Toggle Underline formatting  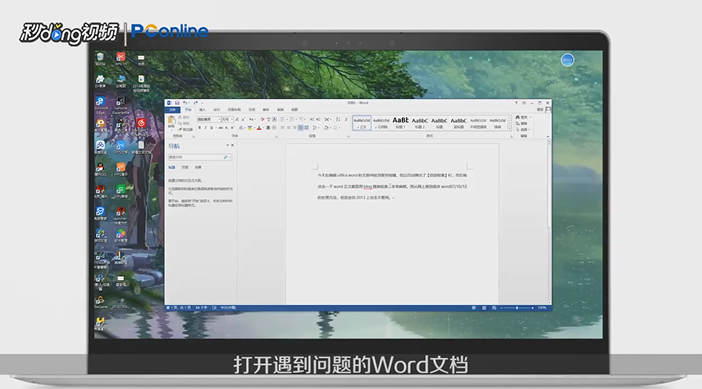(x=212, y=128)
